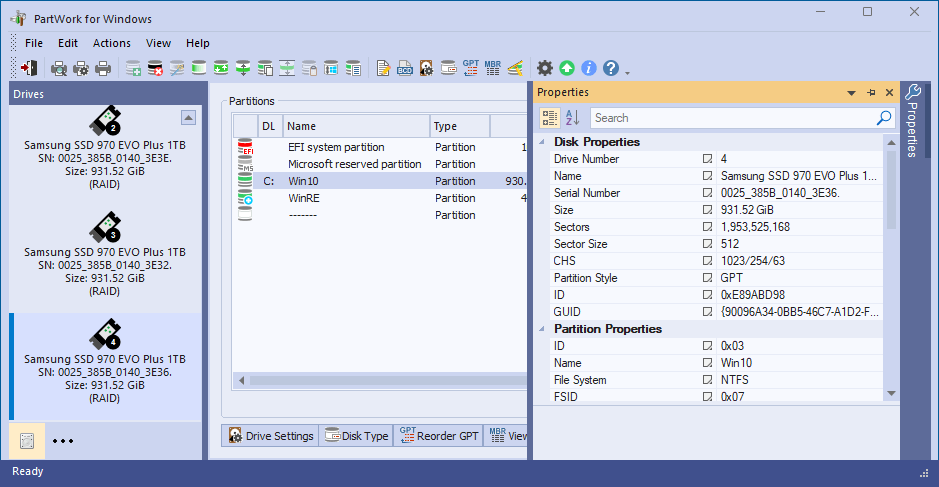Open the Properties panel options dropdown arrow
939x487 pixels.
[x=852, y=93]
